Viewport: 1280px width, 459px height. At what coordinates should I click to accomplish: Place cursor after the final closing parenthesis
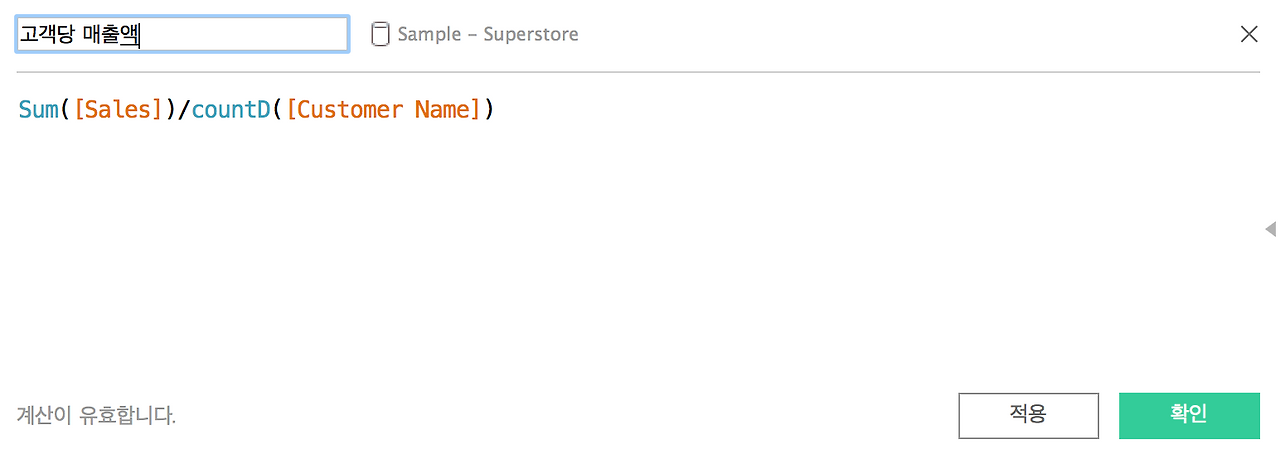click(496, 110)
